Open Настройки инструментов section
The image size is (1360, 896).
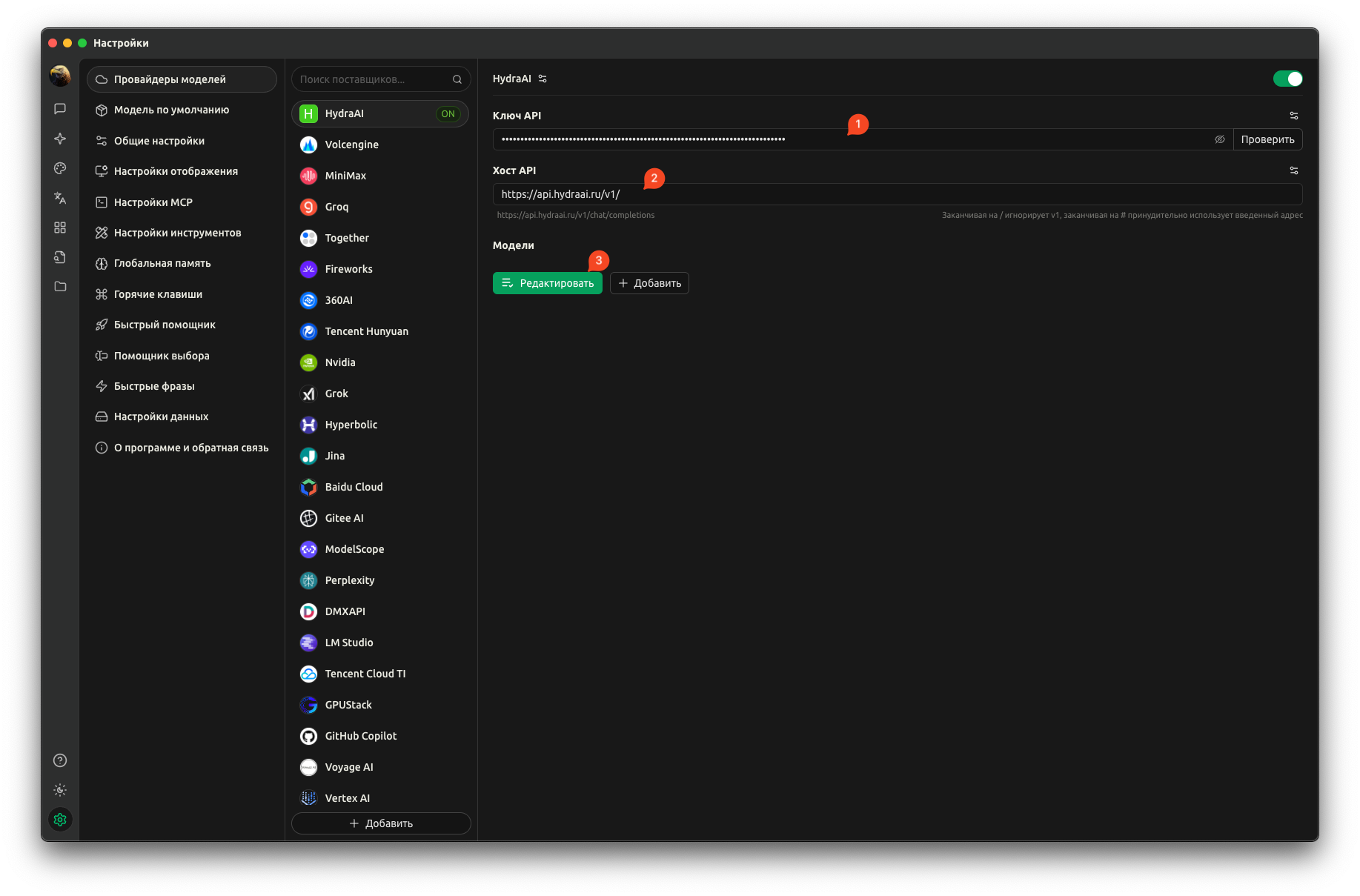[182, 233]
